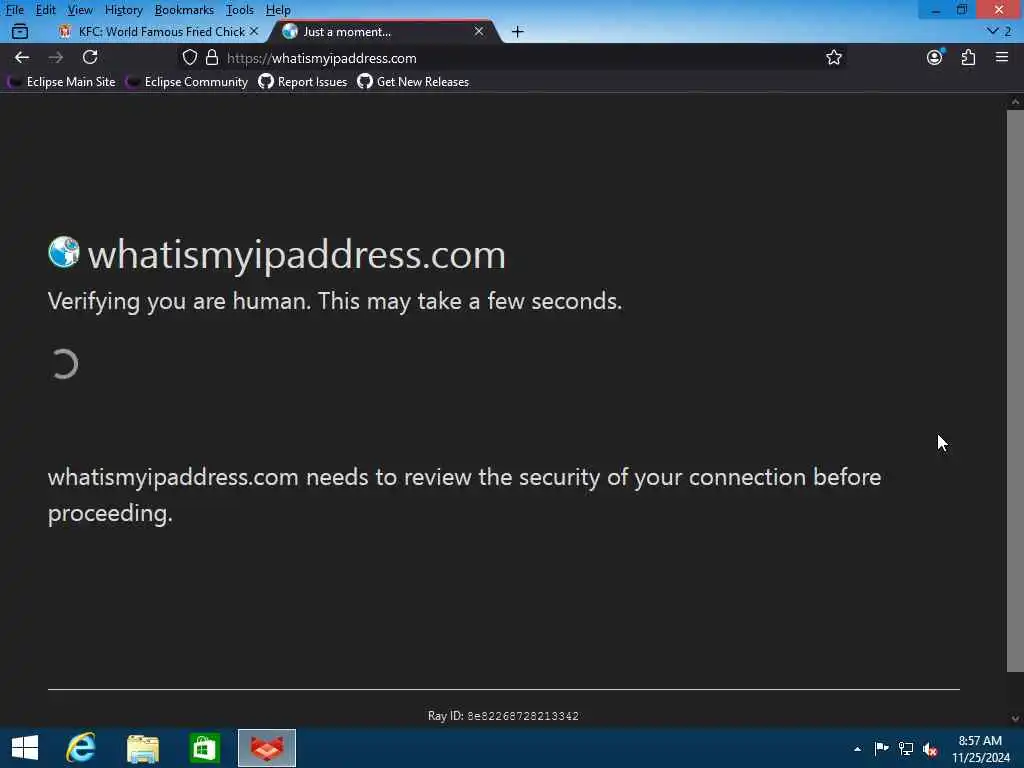
Task: Show hidden system tray icons
Action: coord(857,749)
